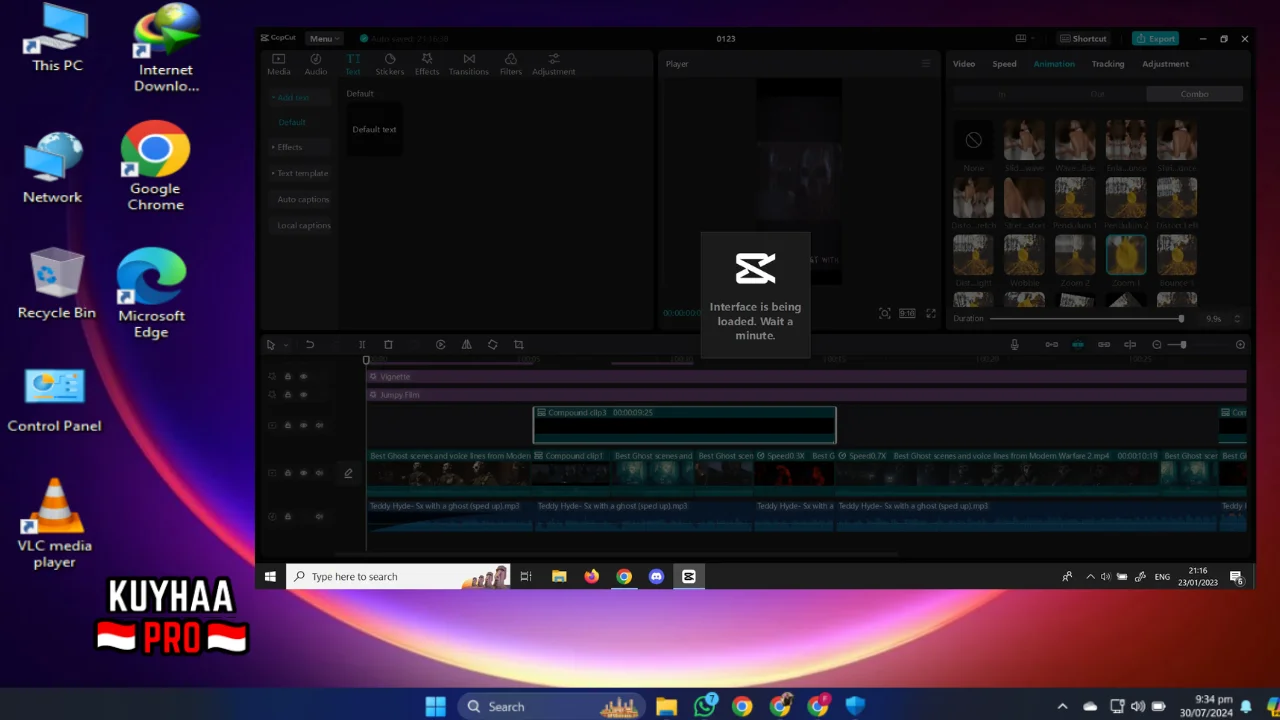Lock the Vignette effect track
This screenshot has width=1280, height=720.
coord(287,377)
